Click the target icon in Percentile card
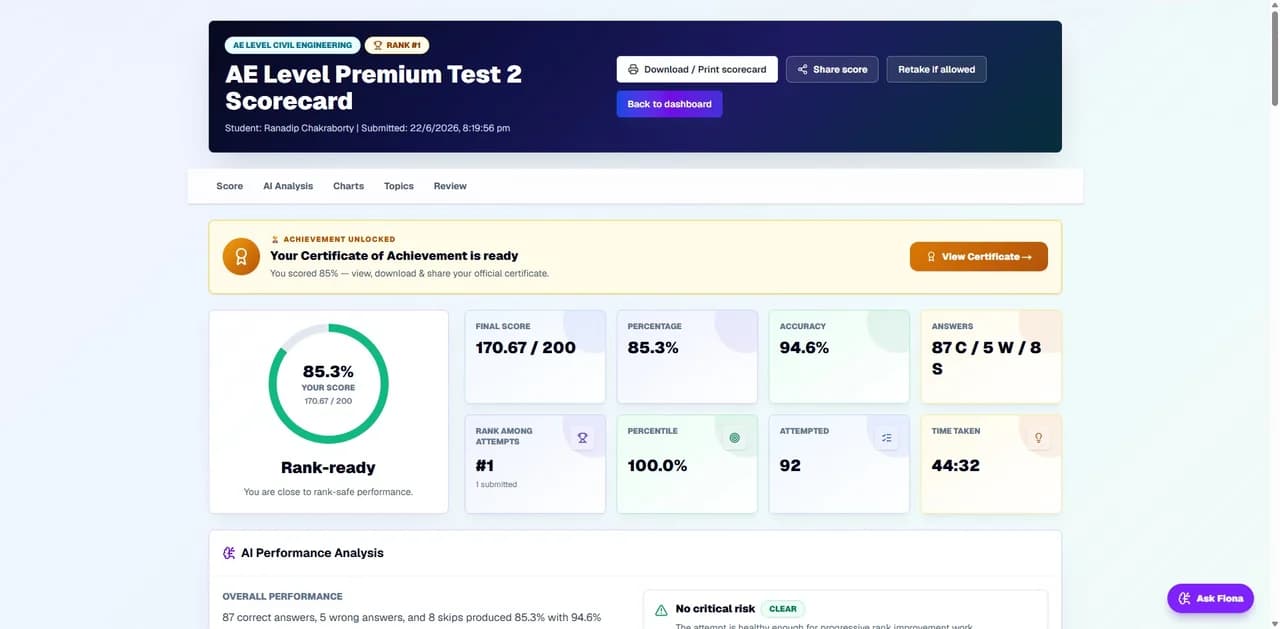The image size is (1280, 629). 734,438
